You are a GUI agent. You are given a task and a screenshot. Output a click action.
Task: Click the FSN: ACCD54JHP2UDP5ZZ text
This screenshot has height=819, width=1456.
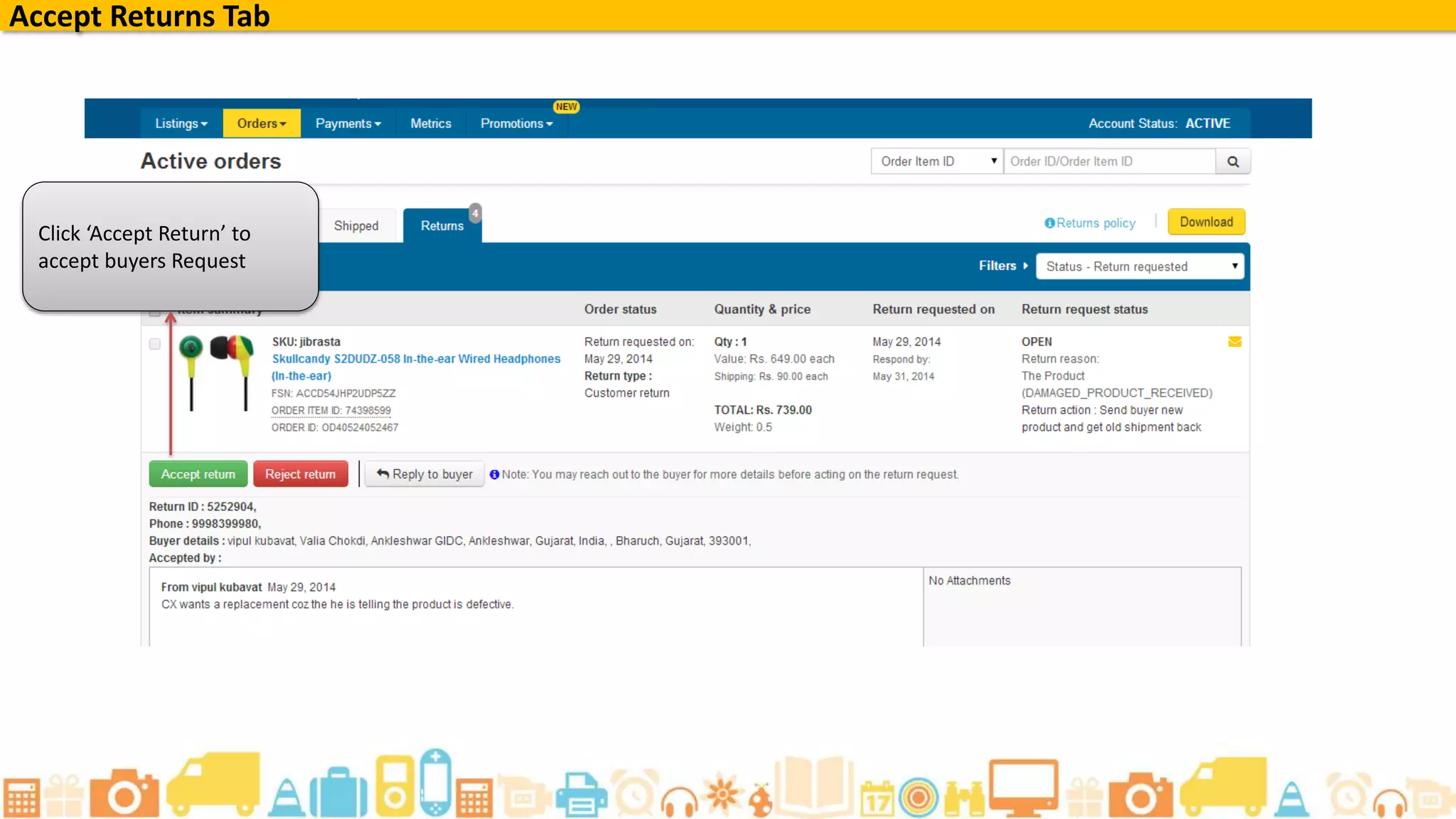point(333,394)
